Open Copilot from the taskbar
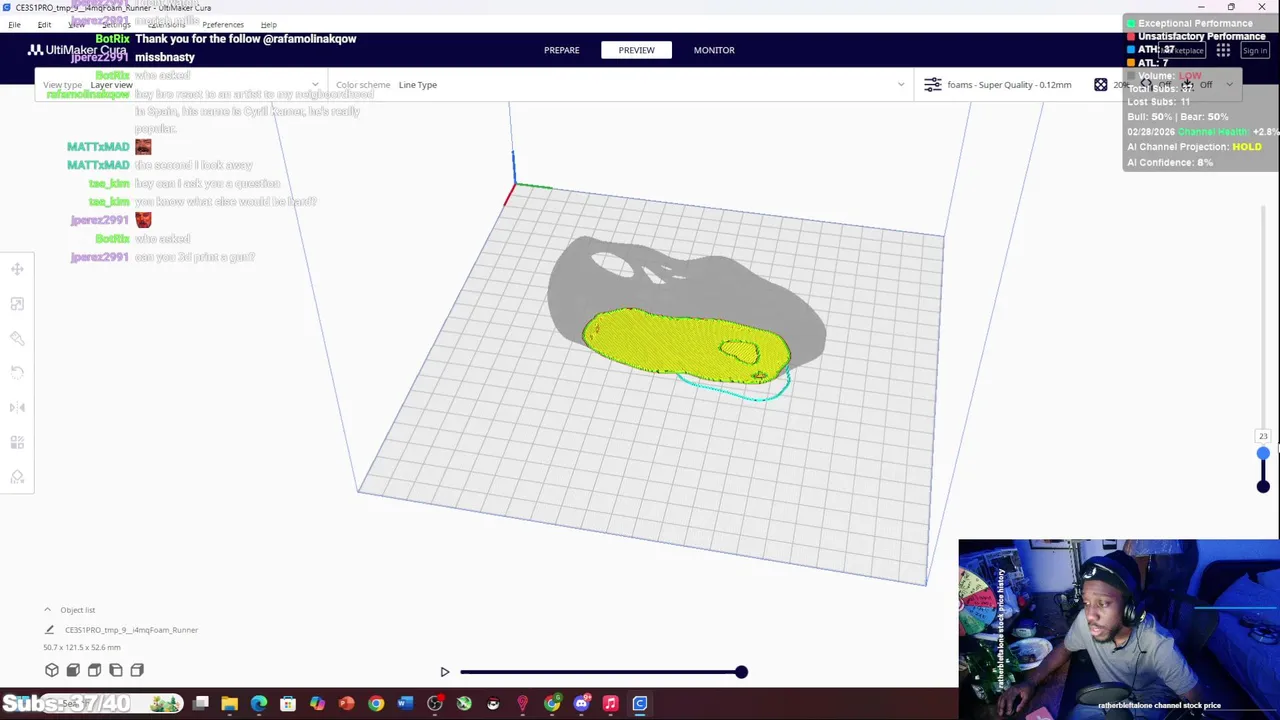The image size is (1280, 720). (317, 704)
